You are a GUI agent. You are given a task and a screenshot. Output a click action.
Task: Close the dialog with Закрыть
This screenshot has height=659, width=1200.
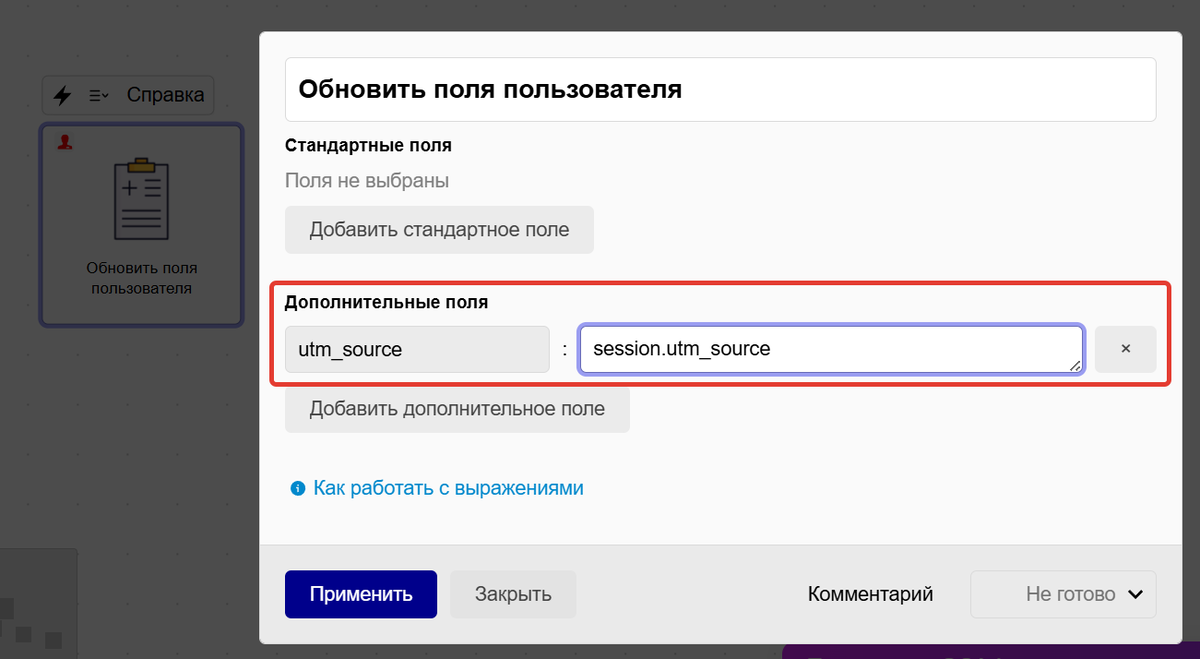pyautogui.click(x=512, y=594)
